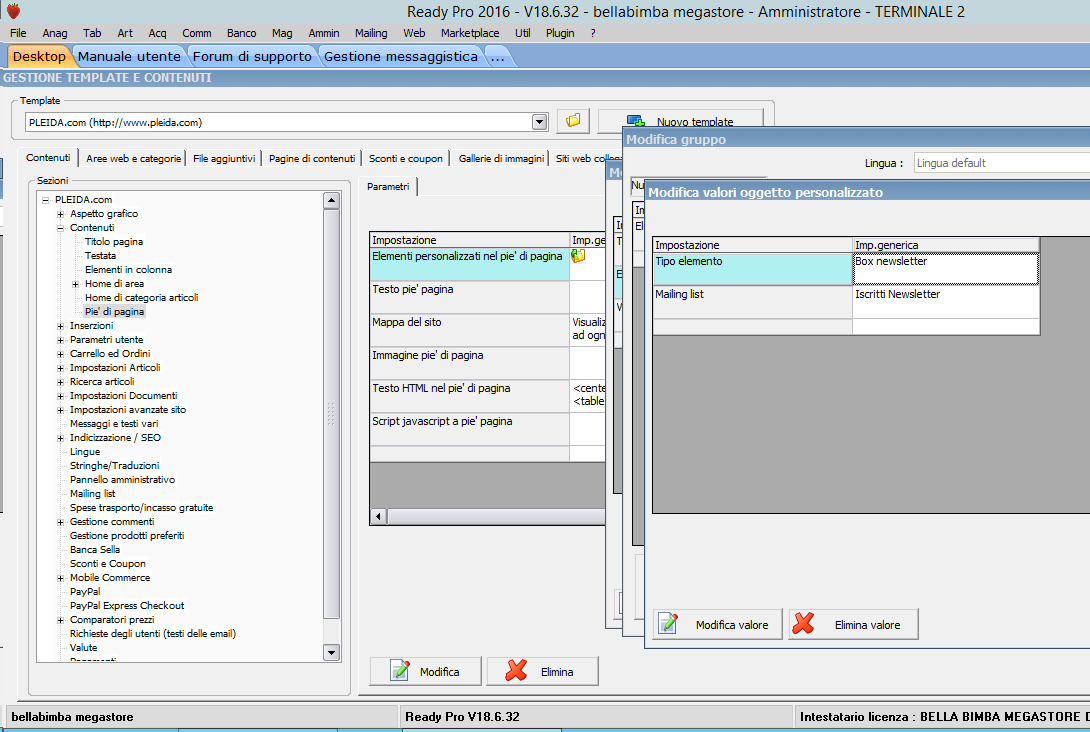
Task: Click the Modifica valore button
Action: [x=717, y=624]
